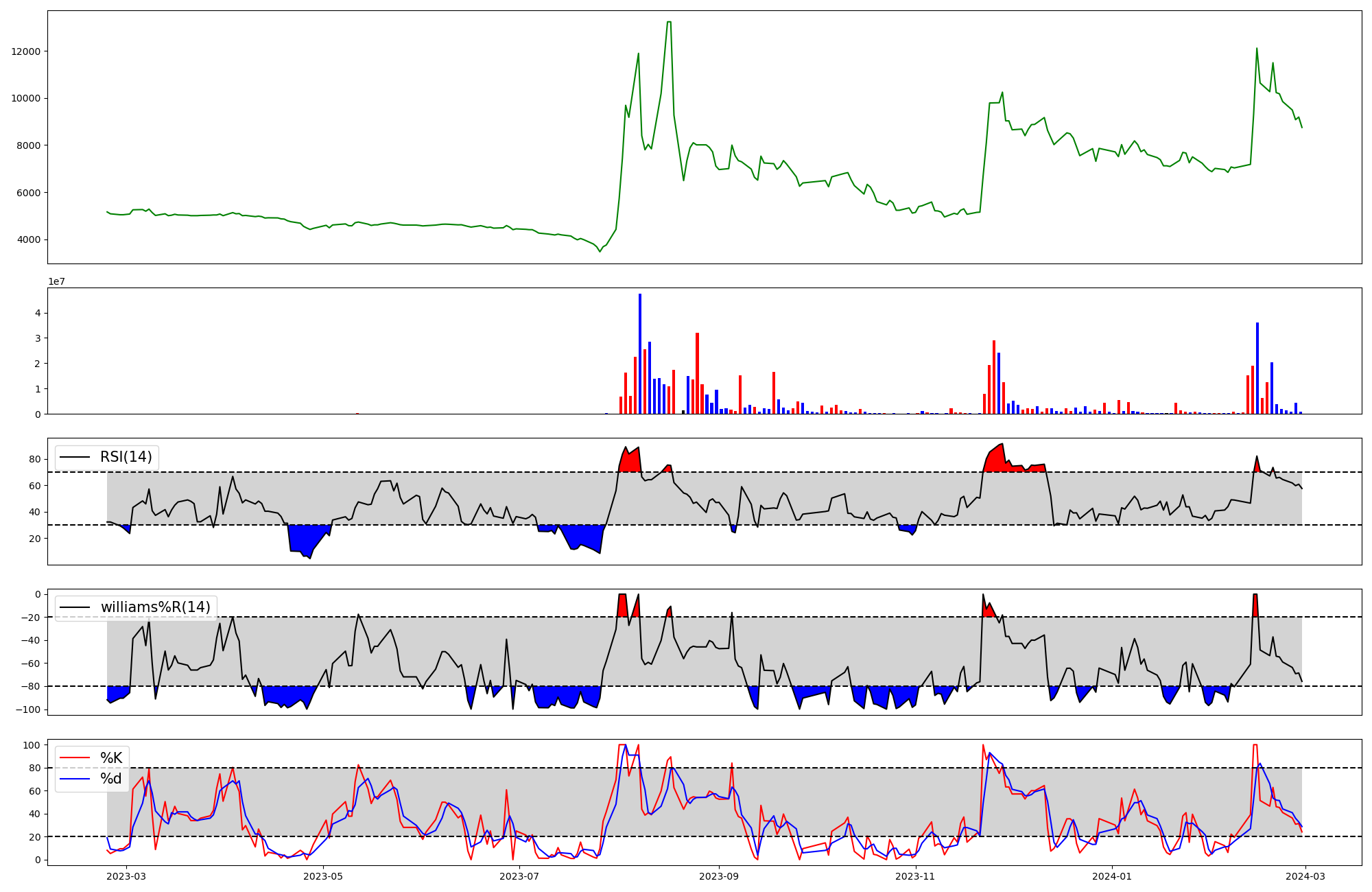Select the %d legend entry text

click(111, 779)
